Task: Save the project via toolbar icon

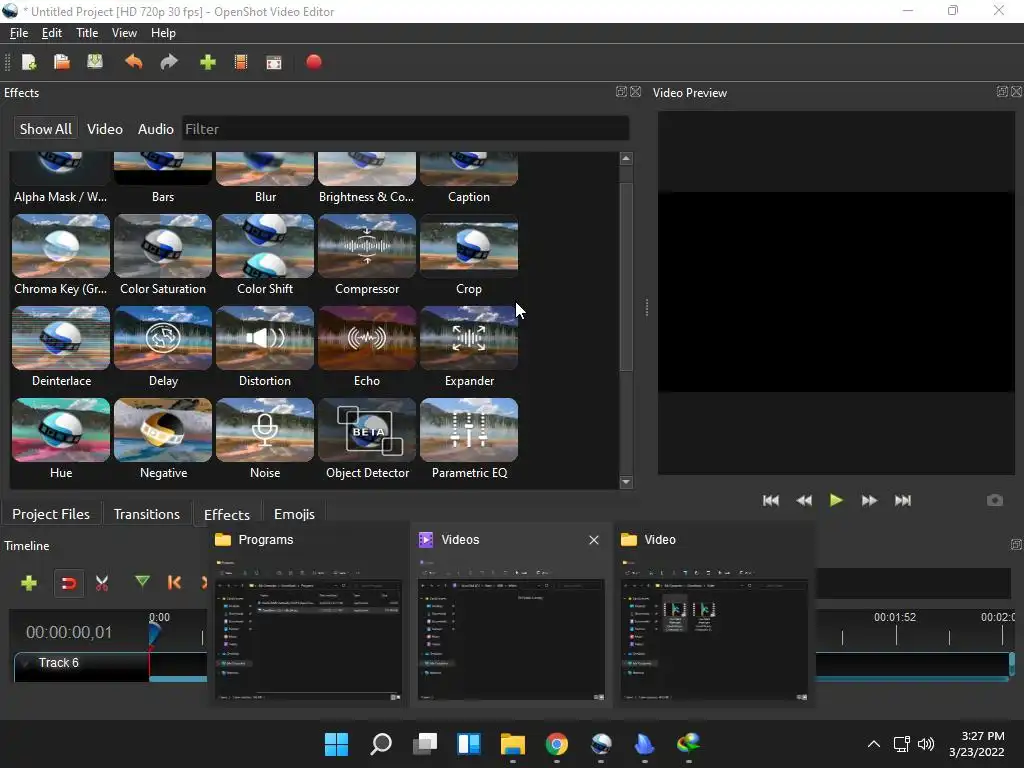Action: (95, 62)
